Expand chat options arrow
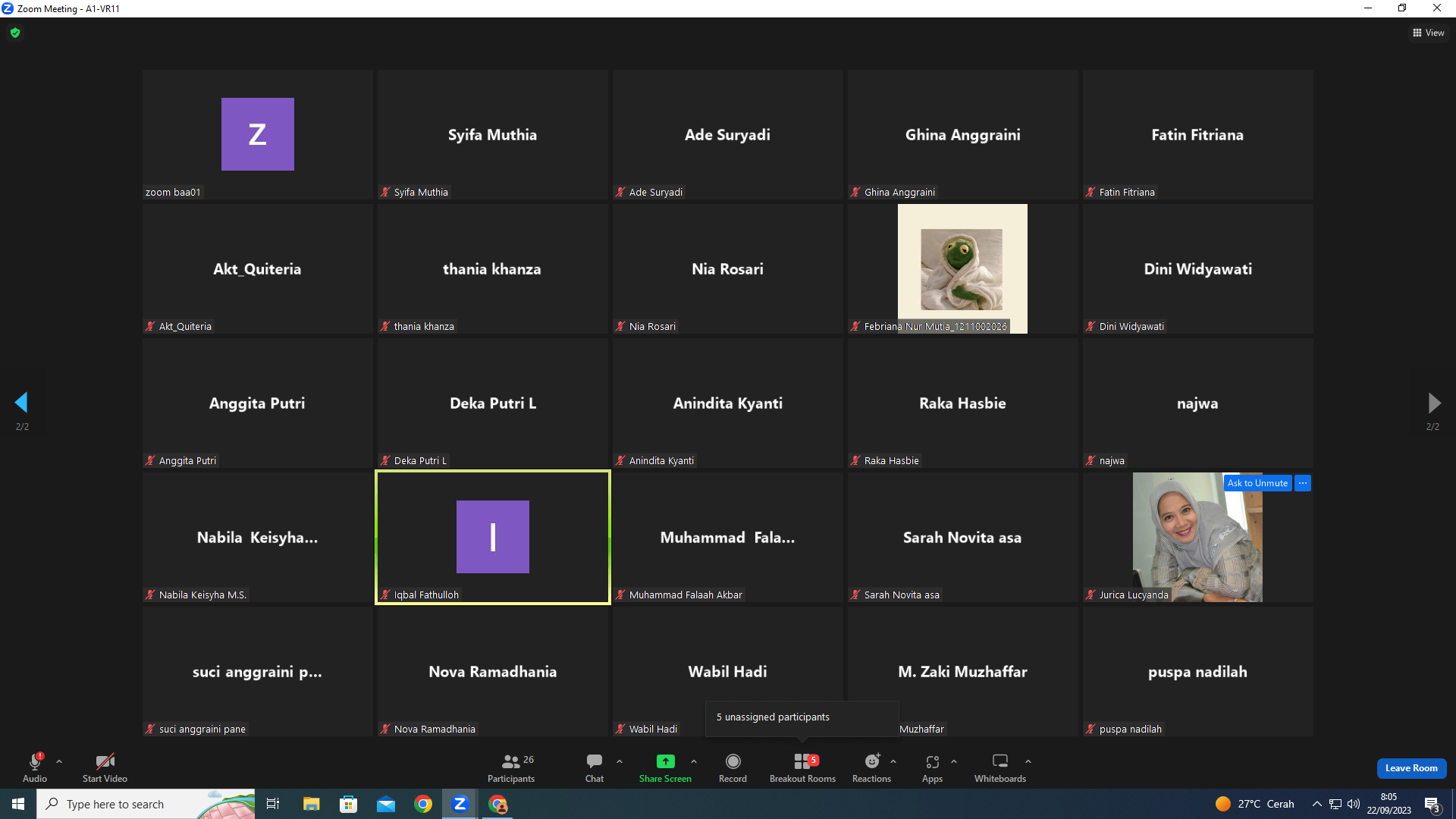The height and width of the screenshot is (819, 1456). (620, 761)
